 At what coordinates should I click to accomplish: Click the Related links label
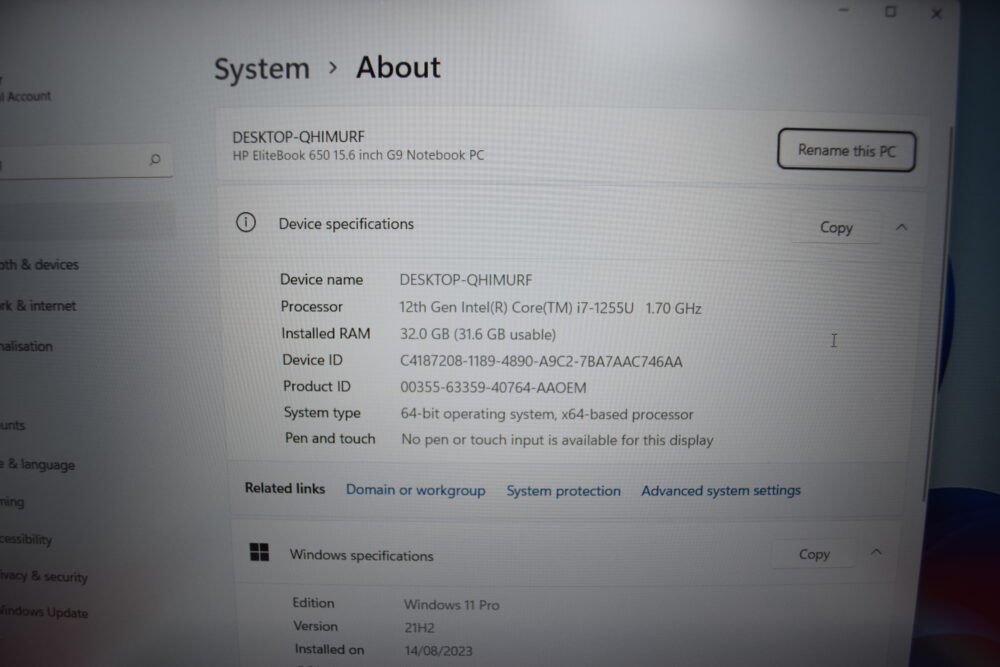click(x=284, y=488)
